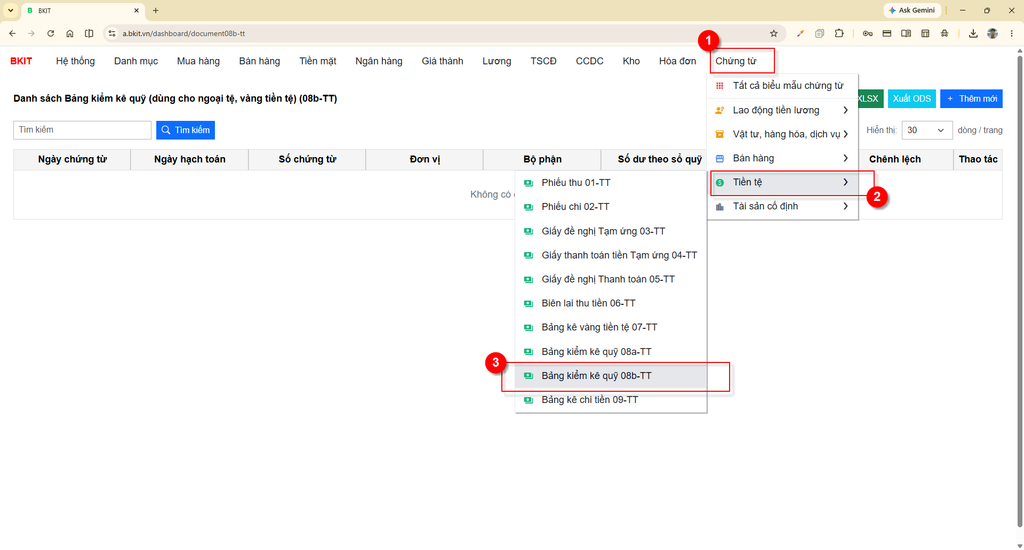Open the browser extensions puzzle icon
This screenshot has height=550, width=1024.
point(839,33)
